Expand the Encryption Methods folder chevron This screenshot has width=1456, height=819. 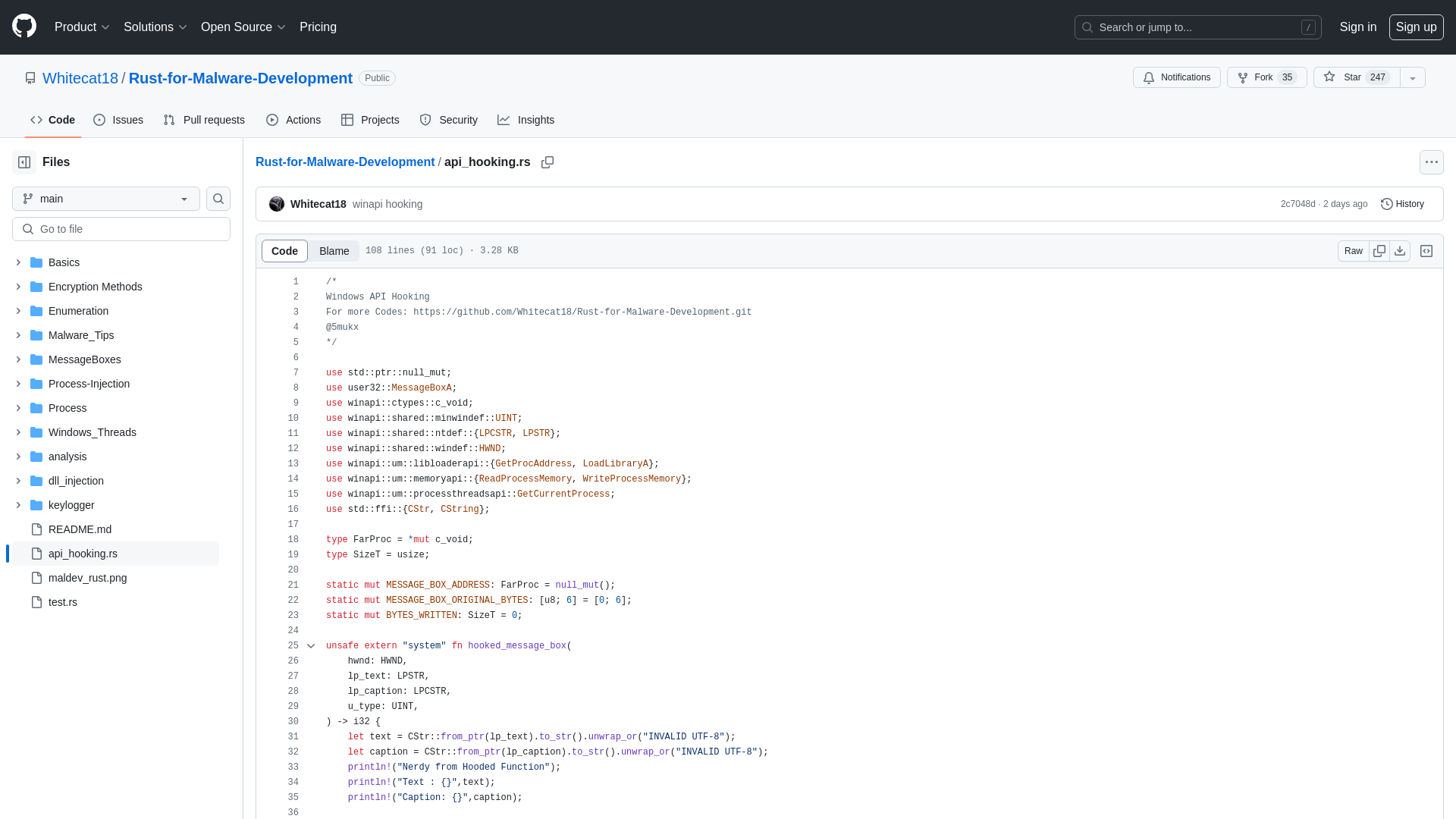point(18,287)
